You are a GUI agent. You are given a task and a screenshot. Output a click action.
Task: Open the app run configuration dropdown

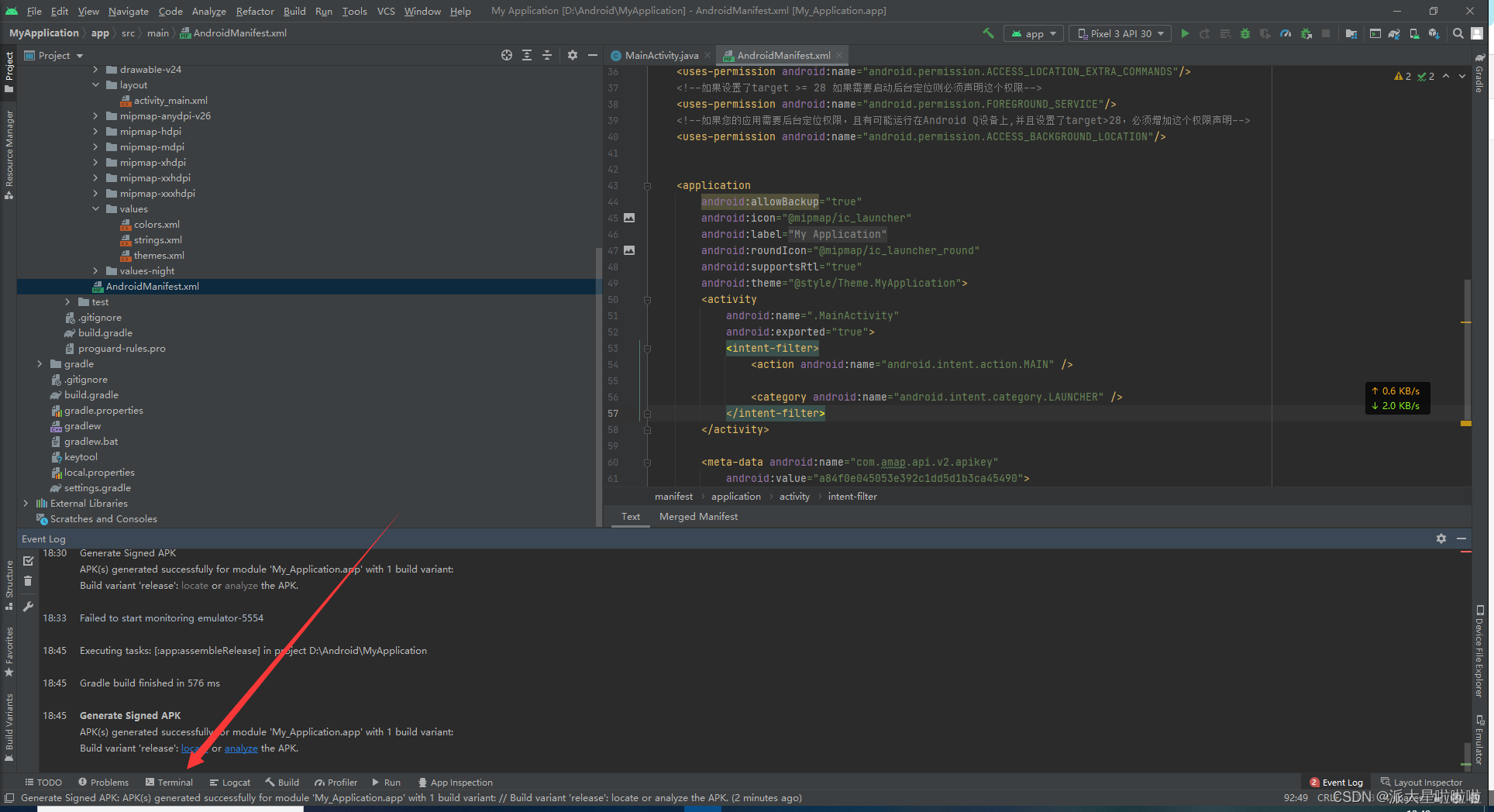coord(1034,33)
